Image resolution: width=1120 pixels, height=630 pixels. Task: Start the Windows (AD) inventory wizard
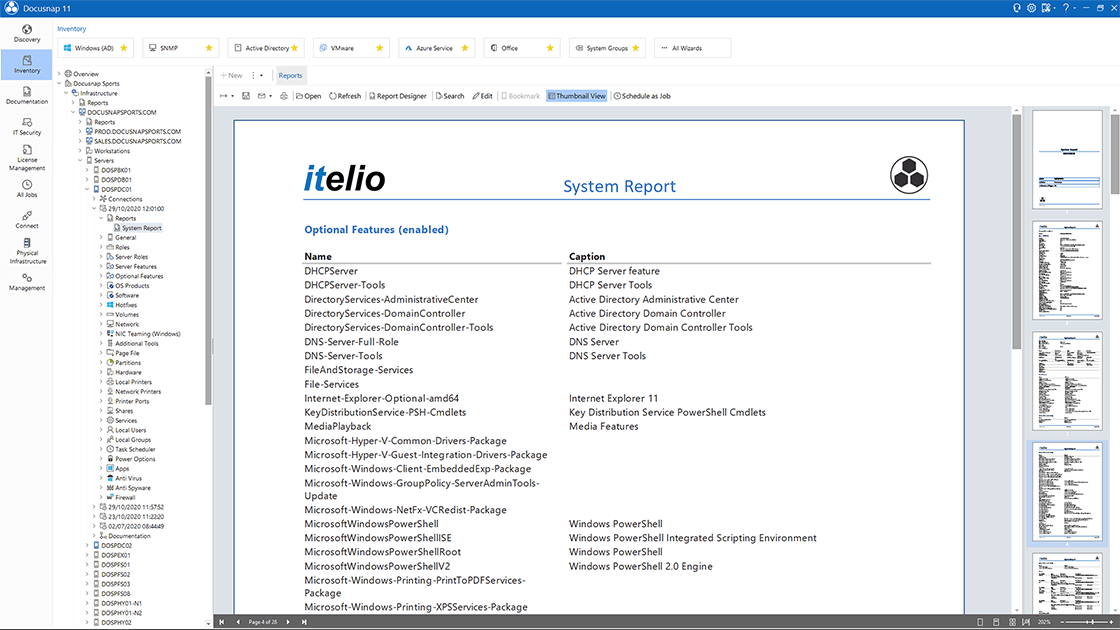(x=94, y=48)
